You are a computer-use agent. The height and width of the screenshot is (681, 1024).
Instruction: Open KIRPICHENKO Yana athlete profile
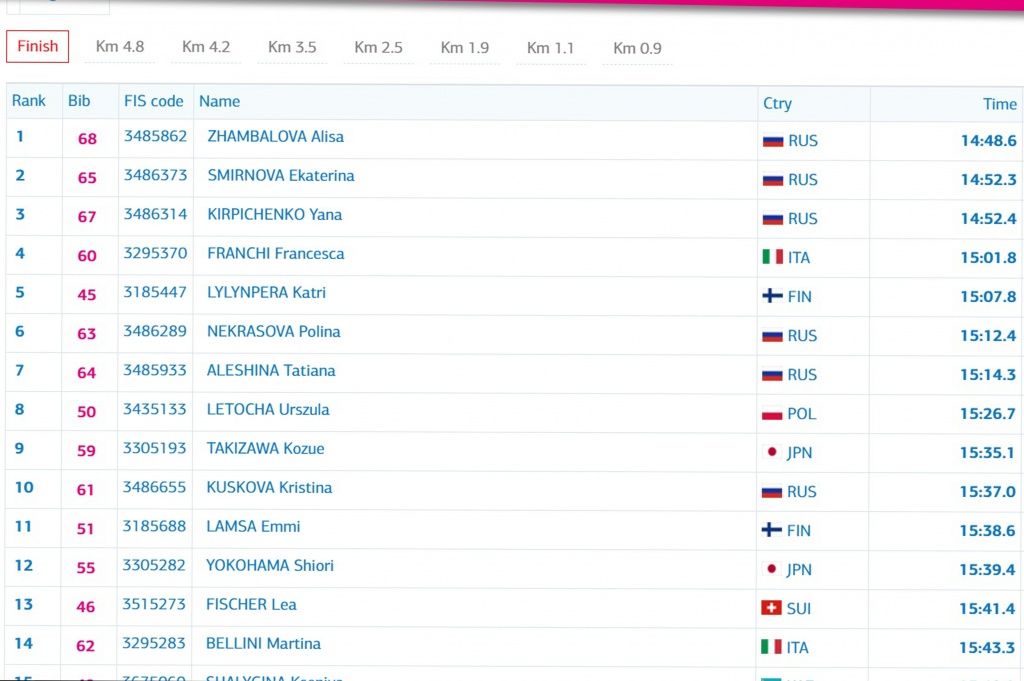274,215
